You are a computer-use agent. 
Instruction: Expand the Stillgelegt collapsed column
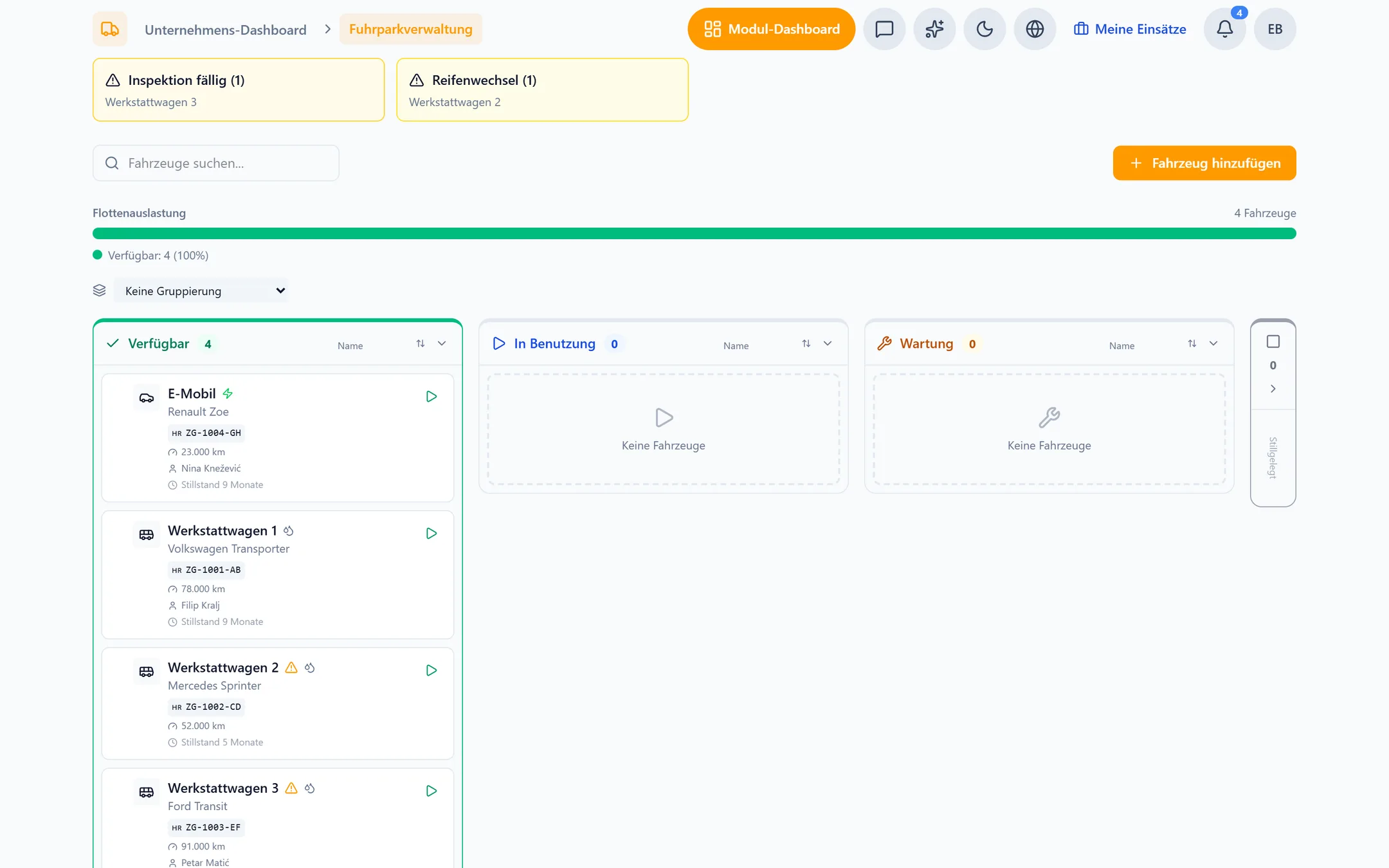(x=1273, y=388)
